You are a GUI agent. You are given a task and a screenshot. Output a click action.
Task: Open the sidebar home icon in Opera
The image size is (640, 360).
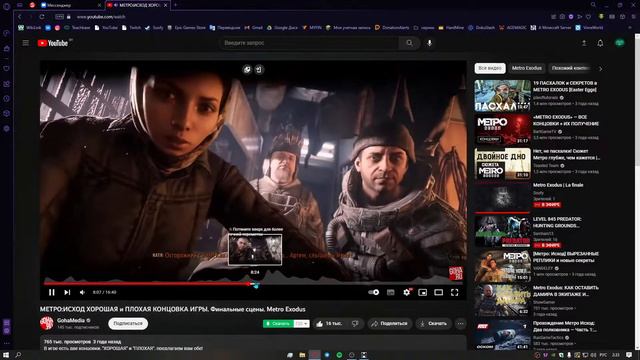[6, 49]
